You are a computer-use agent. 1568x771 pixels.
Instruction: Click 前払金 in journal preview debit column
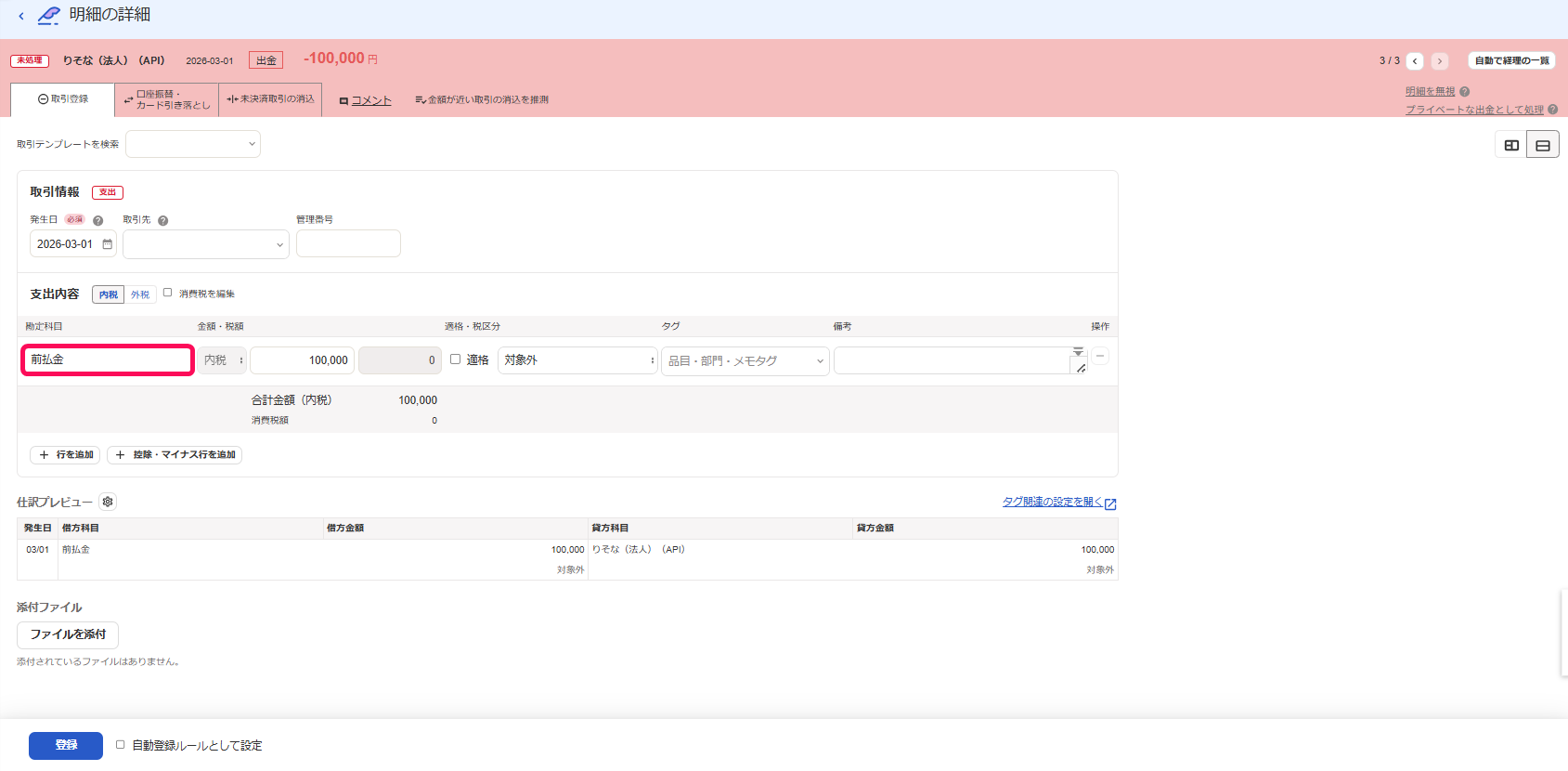click(76, 550)
